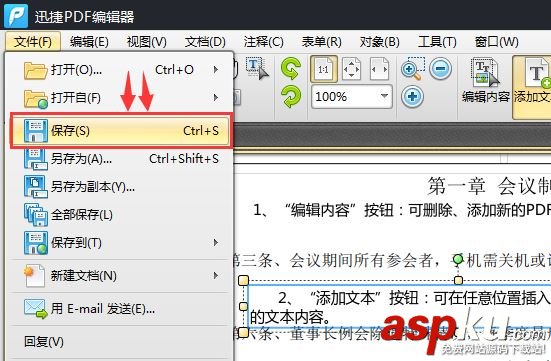Viewport: 551px width, 361px height.
Task: Select the 编辑内容 tool
Action: (x=486, y=81)
